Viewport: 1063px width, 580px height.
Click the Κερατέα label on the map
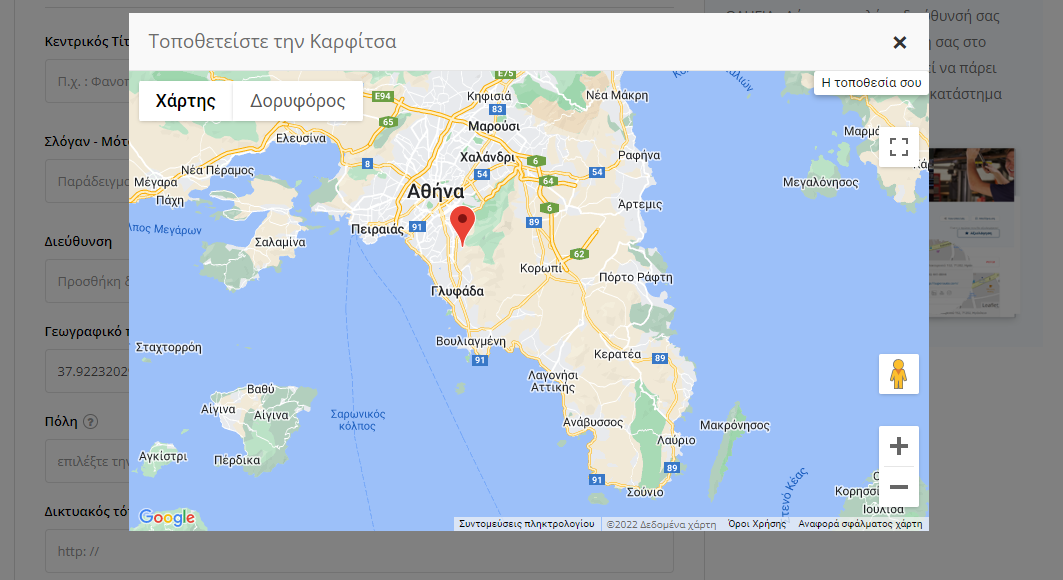pyautogui.click(x=617, y=354)
